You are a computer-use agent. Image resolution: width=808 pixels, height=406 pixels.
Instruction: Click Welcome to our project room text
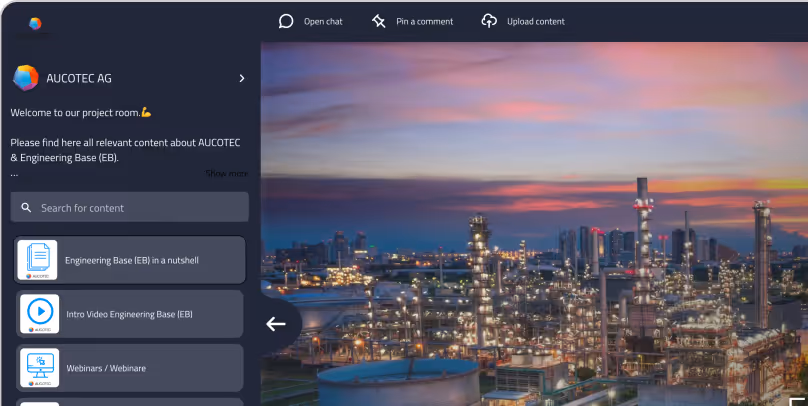coord(81,112)
